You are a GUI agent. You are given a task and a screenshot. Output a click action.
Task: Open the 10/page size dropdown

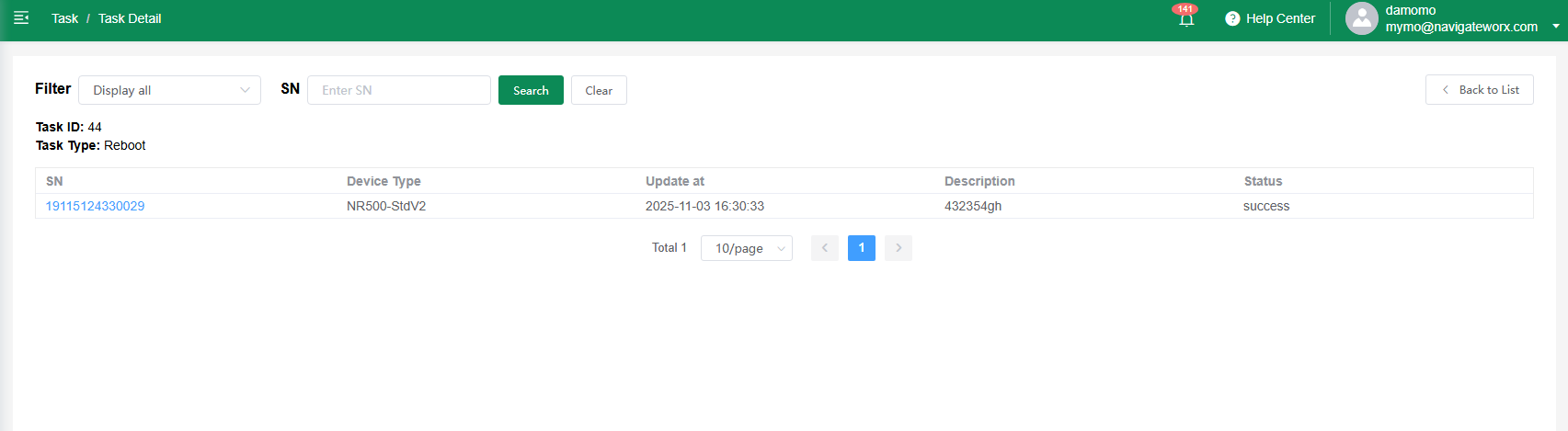746,248
